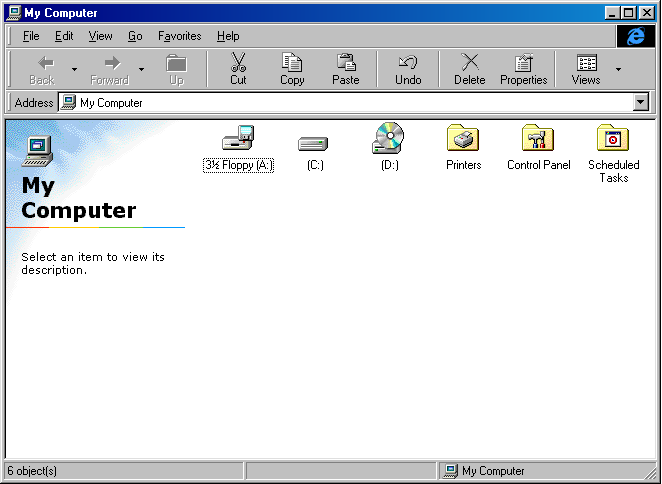Open the Views dropdown arrow
The width and height of the screenshot is (662, 484).
pos(618,69)
